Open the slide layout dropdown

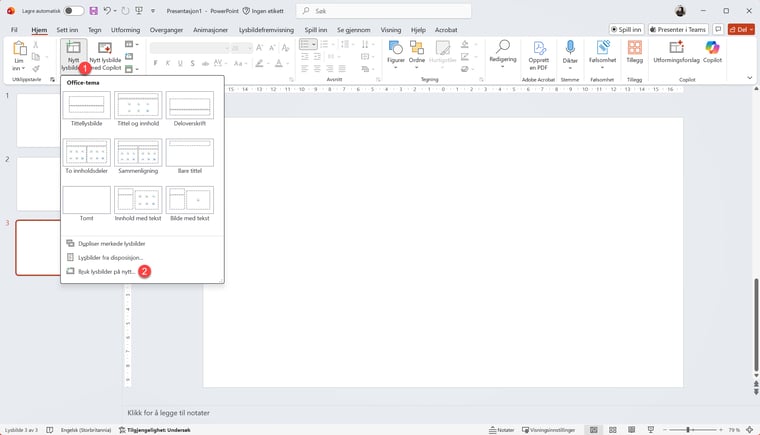pyautogui.click(x=131, y=44)
